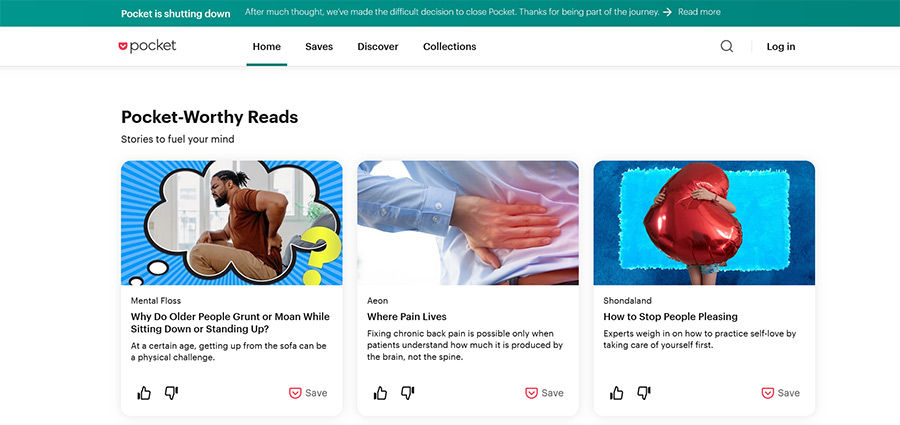900x425 pixels.
Task: Save the Mental Floss grunt article
Action: [308, 393]
